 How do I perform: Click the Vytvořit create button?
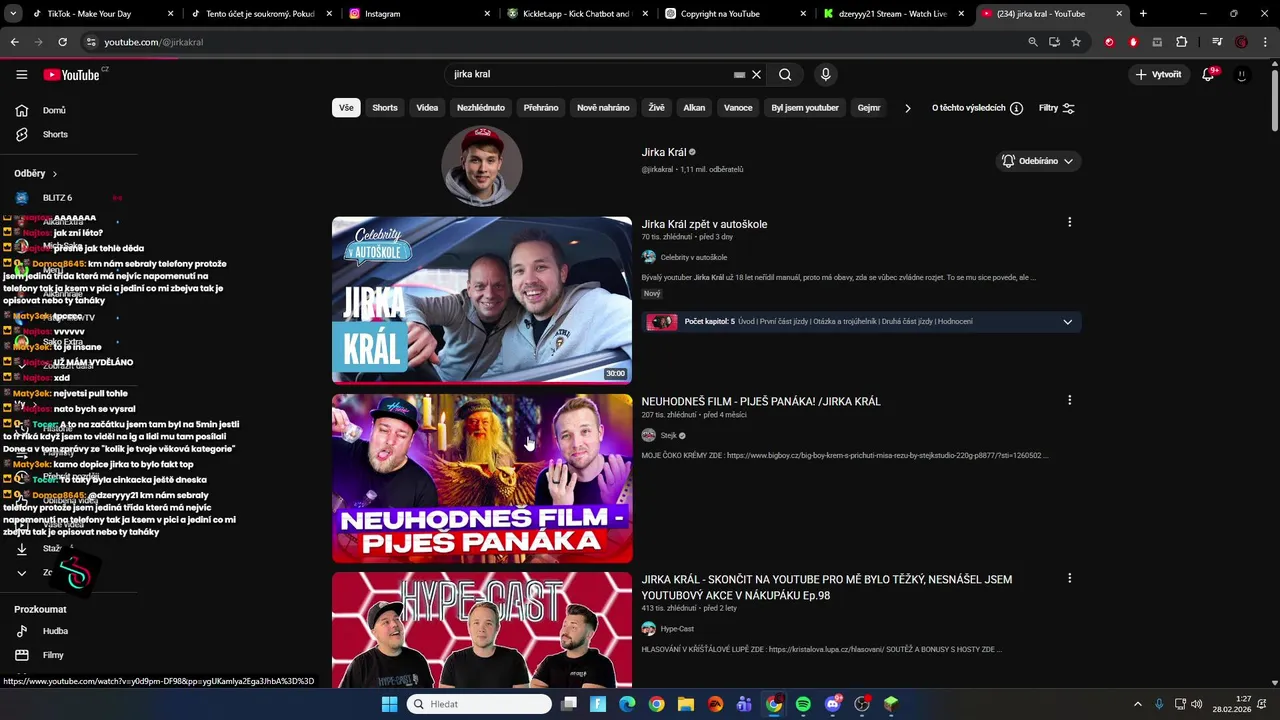pyautogui.click(x=1158, y=74)
